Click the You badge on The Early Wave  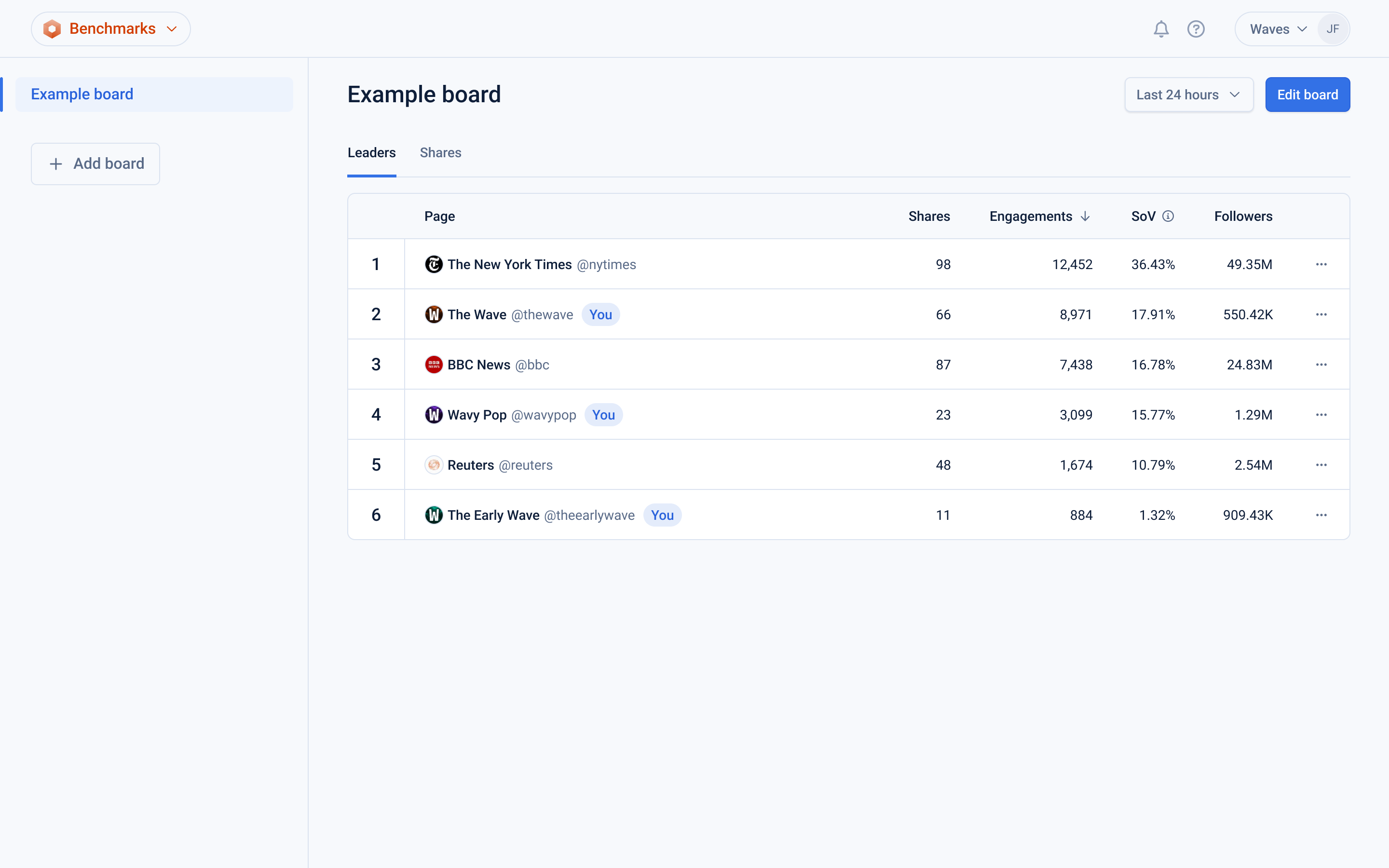(662, 515)
